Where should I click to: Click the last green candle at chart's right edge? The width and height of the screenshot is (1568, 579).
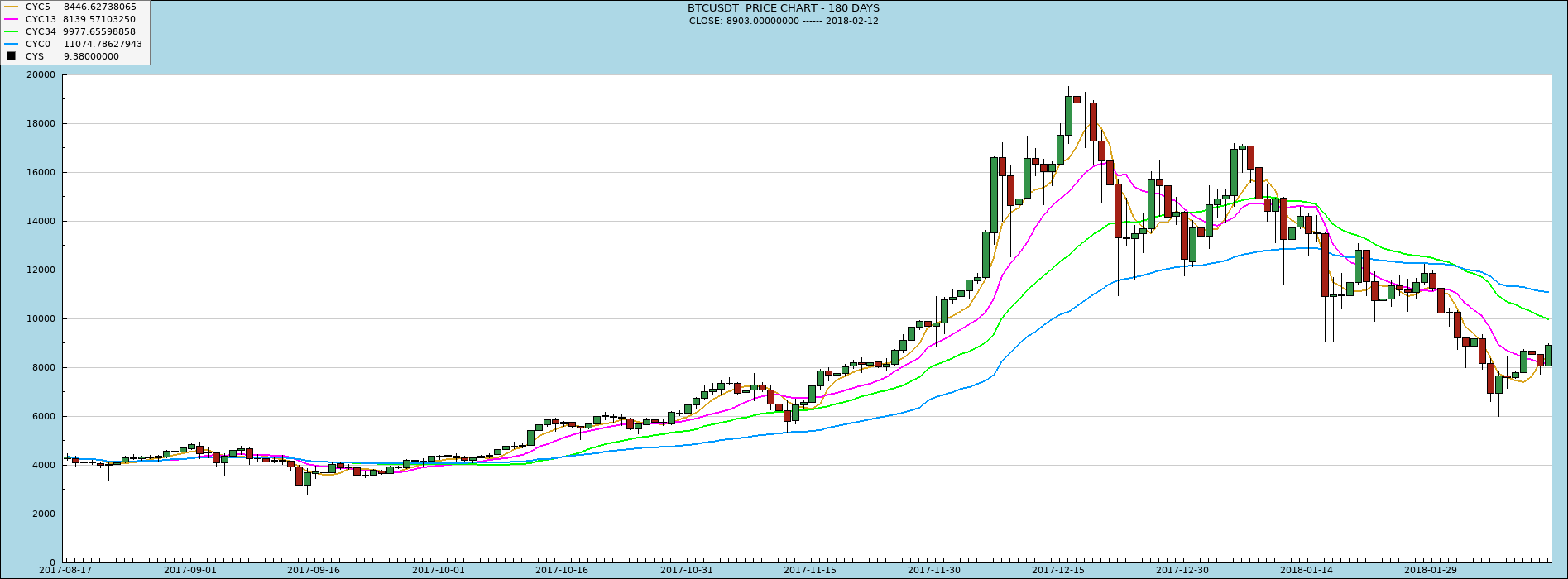(x=1548, y=356)
